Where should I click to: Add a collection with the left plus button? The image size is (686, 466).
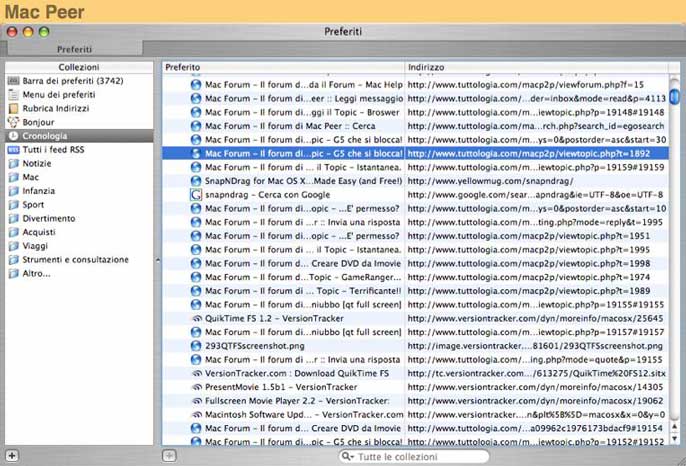12,456
